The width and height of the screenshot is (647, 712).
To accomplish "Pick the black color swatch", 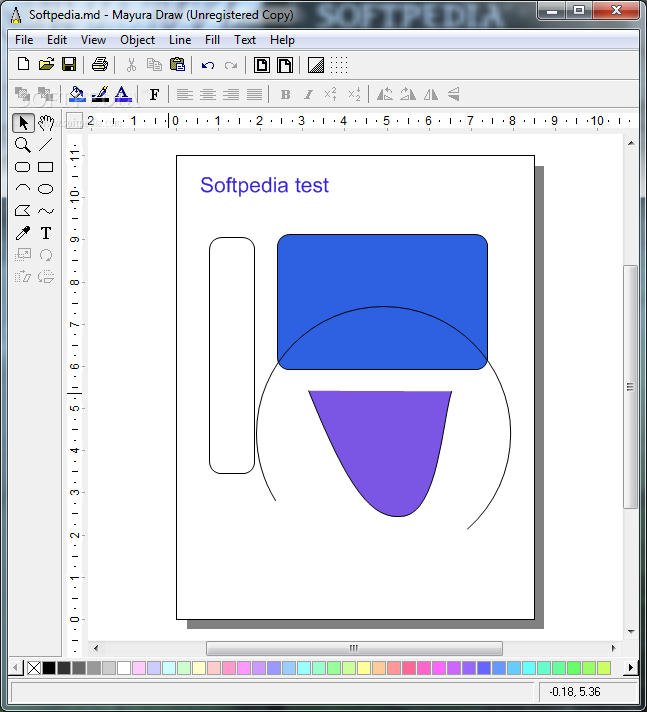I will pyautogui.click(x=49, y=668).
